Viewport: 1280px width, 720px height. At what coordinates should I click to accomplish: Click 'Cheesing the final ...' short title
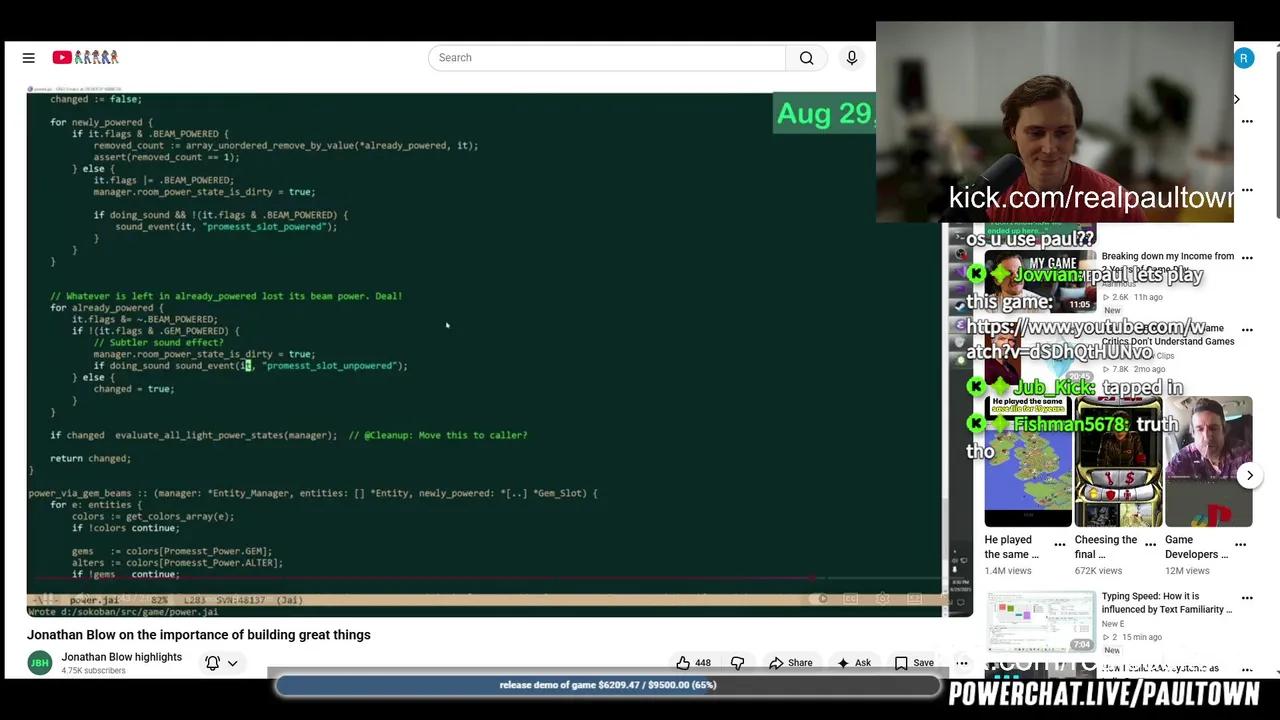[x=1106, y=547]
